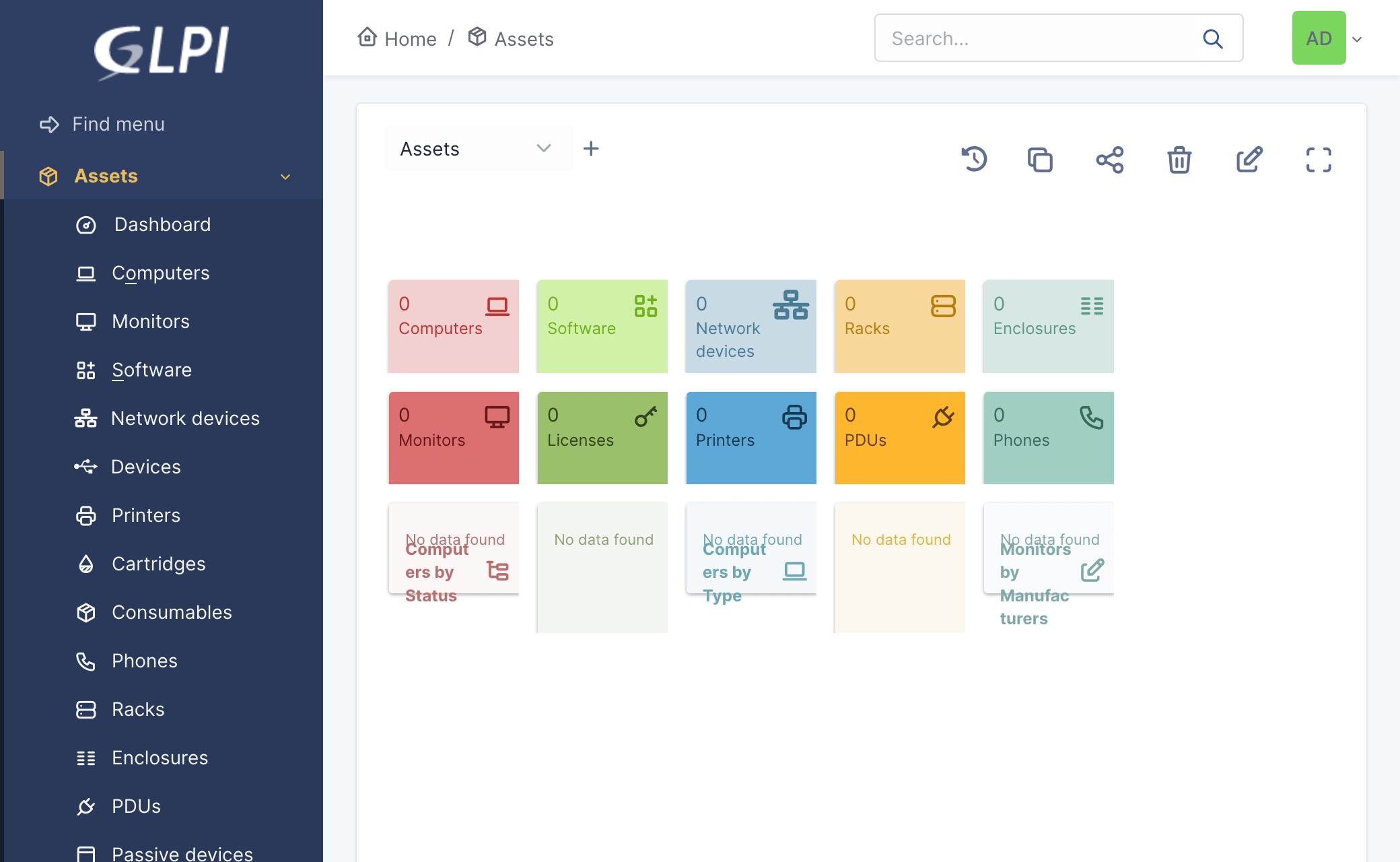The image size is (1400, 862).
Task: Click the search magnifier icon
Action: pyautogui.click(x=1213, y=38)
